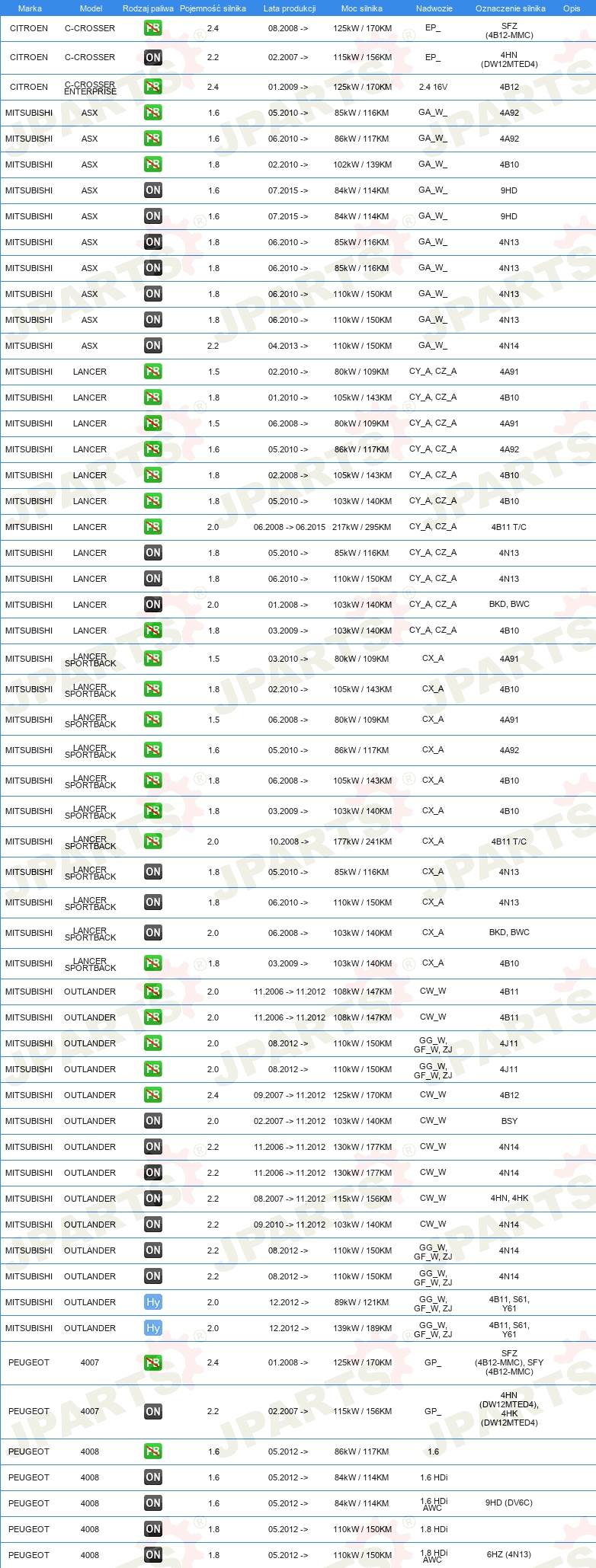Click the 4HN, 4HK engine code cell
Image resolution: width=596 pixels, height=1568 pixels.
[509, 1199]
